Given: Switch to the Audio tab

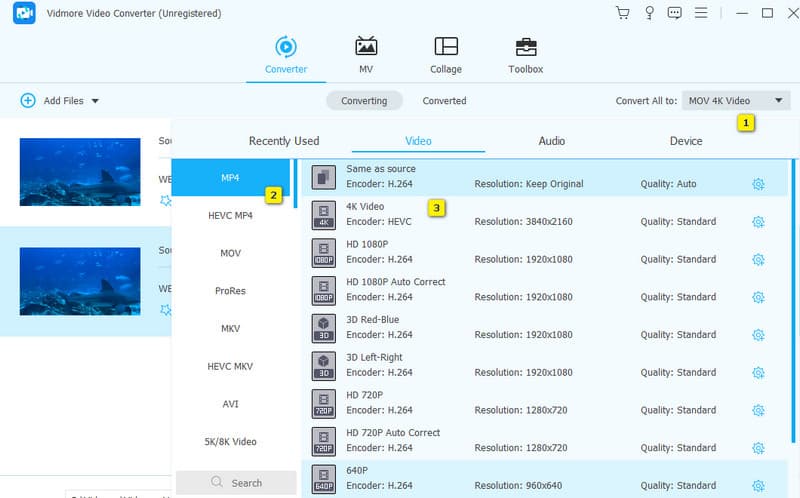Looking at the screenshot, I should pos(551,141).
